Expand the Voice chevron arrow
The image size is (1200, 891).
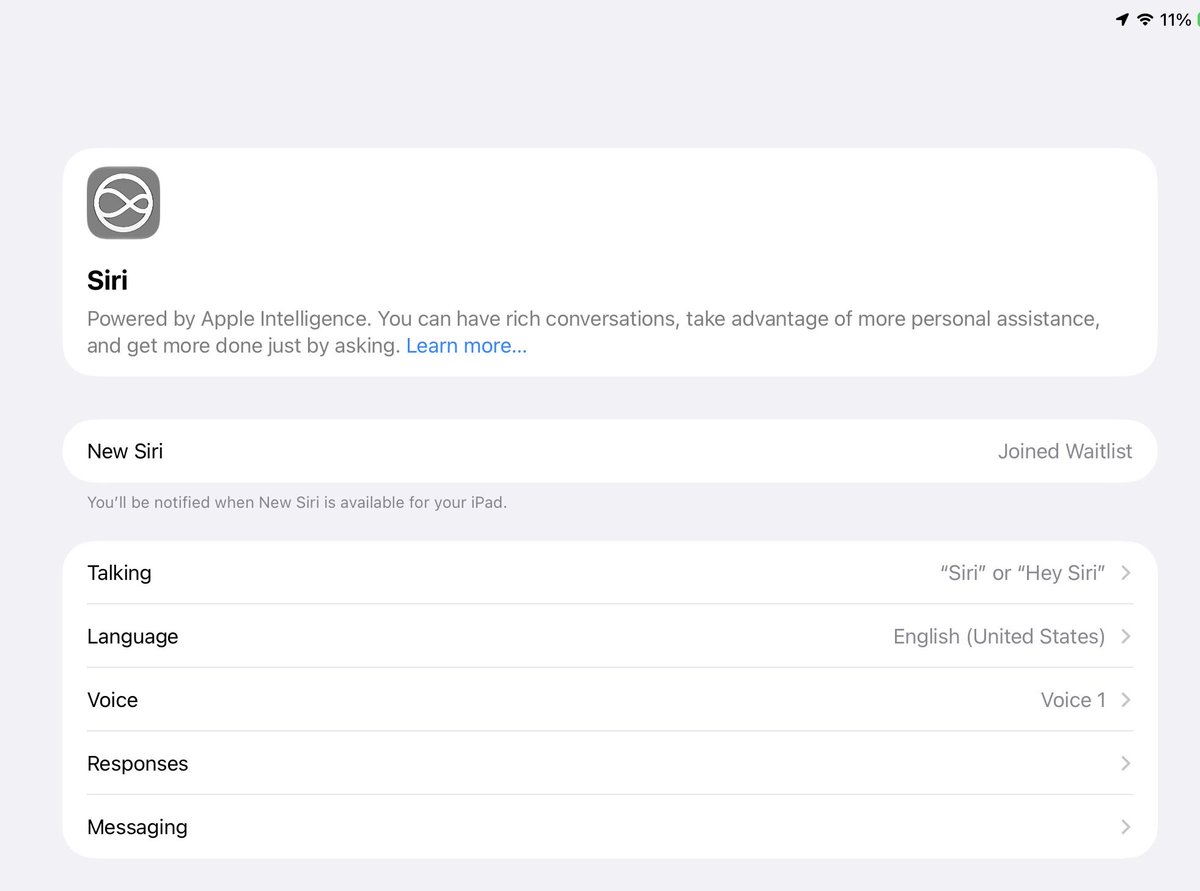[1125, 700]
